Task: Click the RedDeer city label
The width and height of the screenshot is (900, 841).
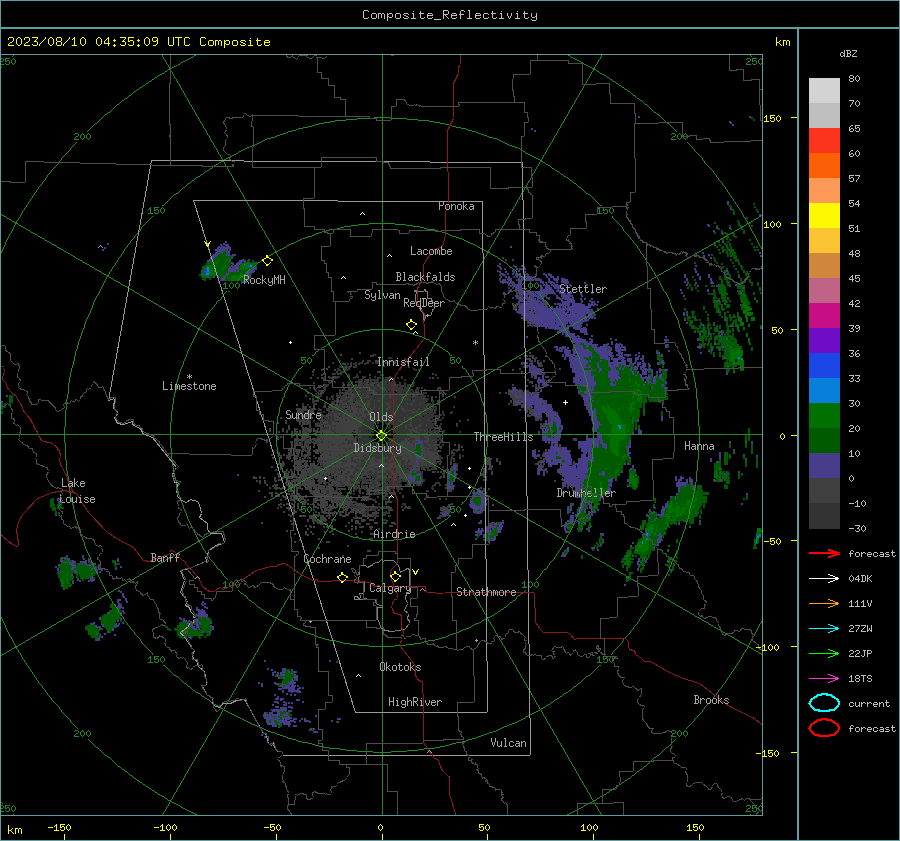Action: click(x=424, y=303)
